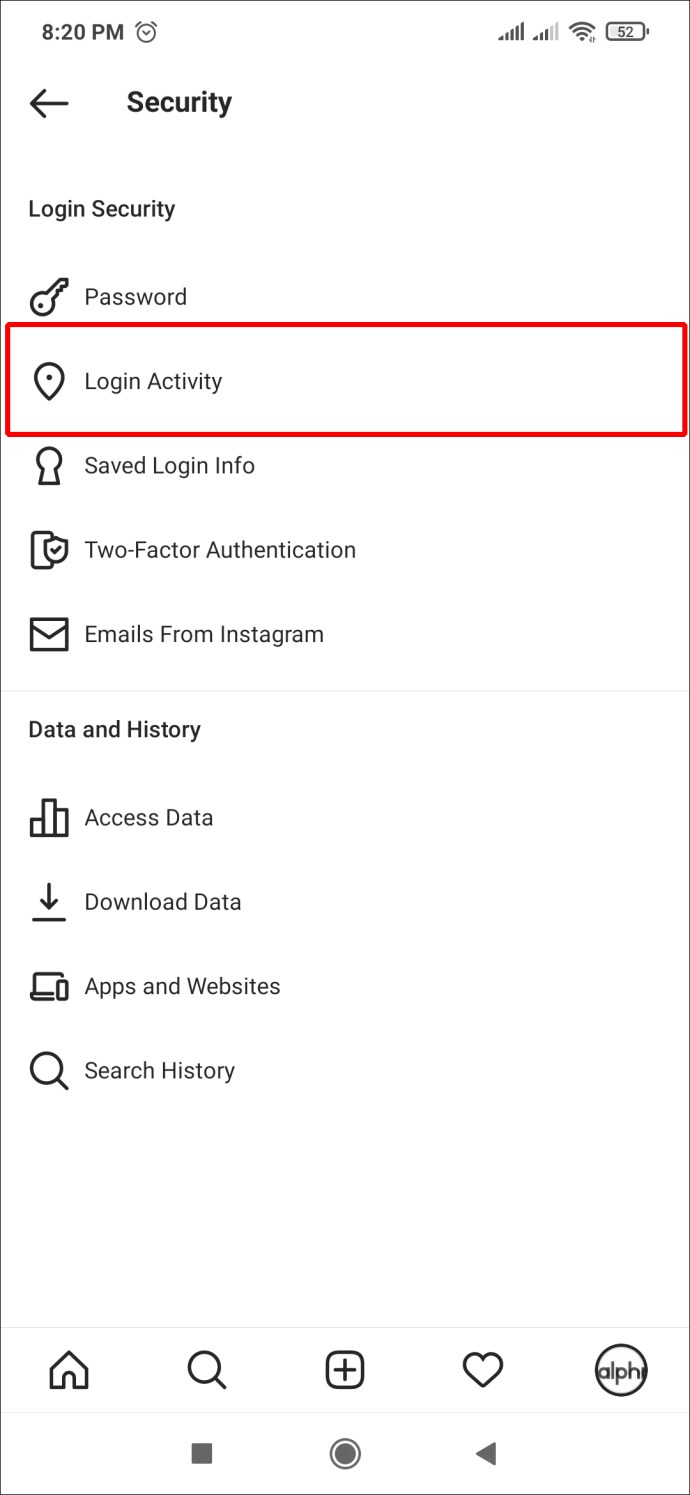Screen dimensions: 690x1495
Task: Tap the back arrow icon
Action: 49,102
